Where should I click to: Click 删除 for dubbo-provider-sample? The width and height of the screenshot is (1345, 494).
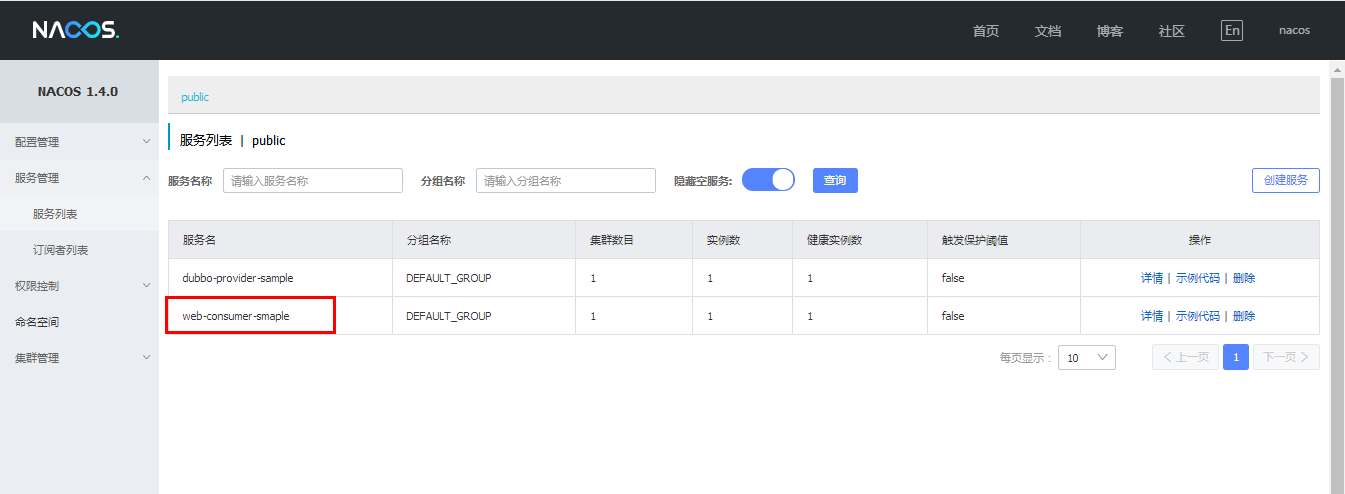[1244, 278]
